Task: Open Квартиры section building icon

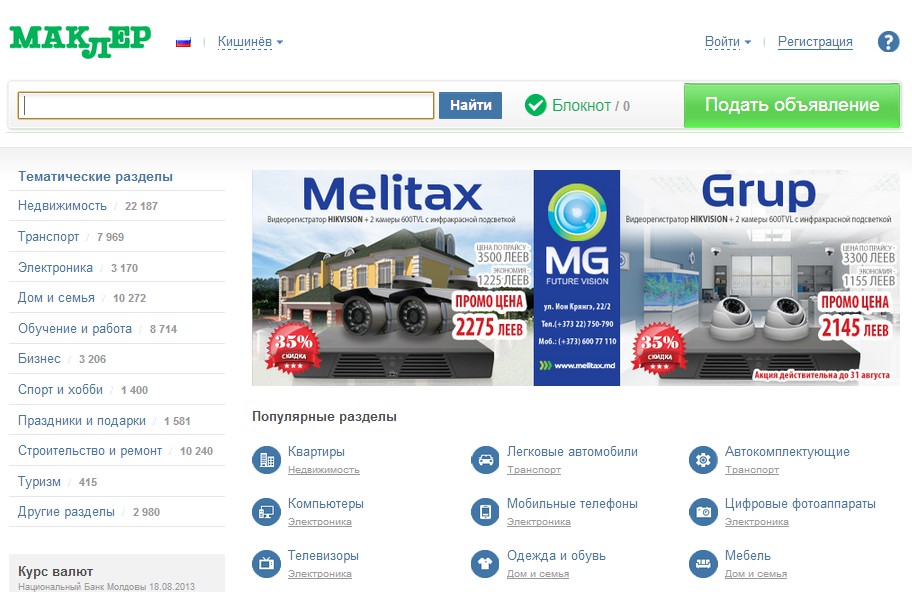Action: coord(266,460)
